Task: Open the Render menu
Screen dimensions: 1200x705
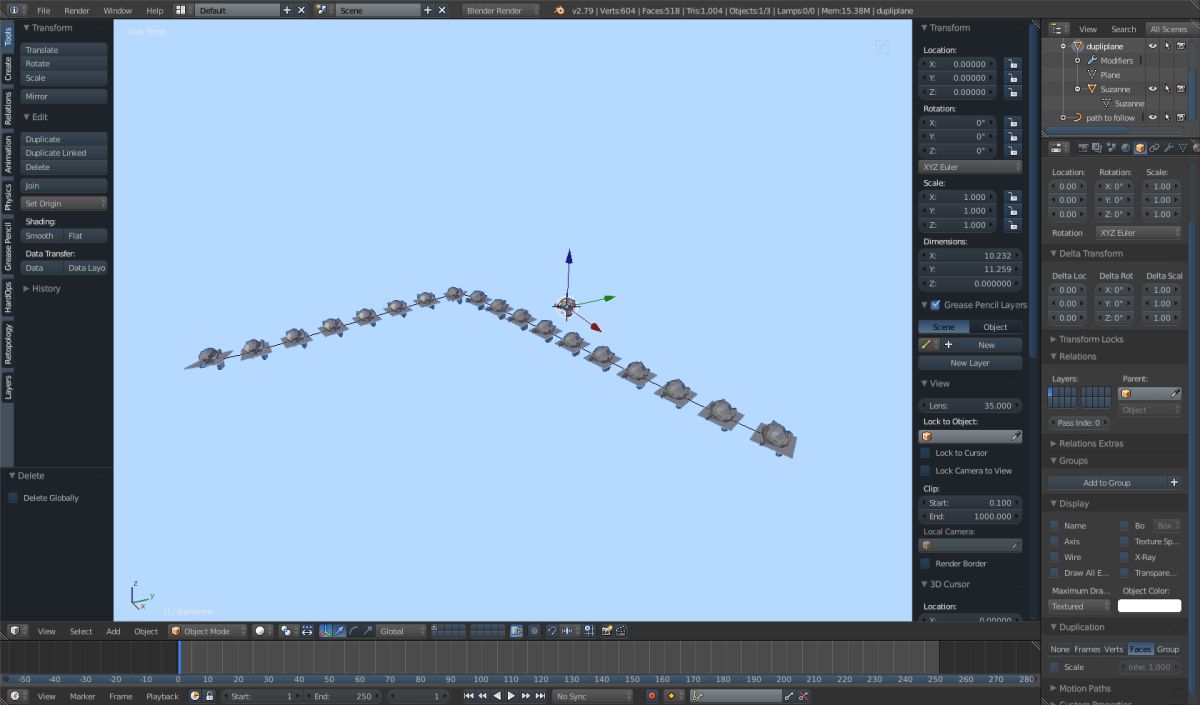Action: (x=77, y=10)
